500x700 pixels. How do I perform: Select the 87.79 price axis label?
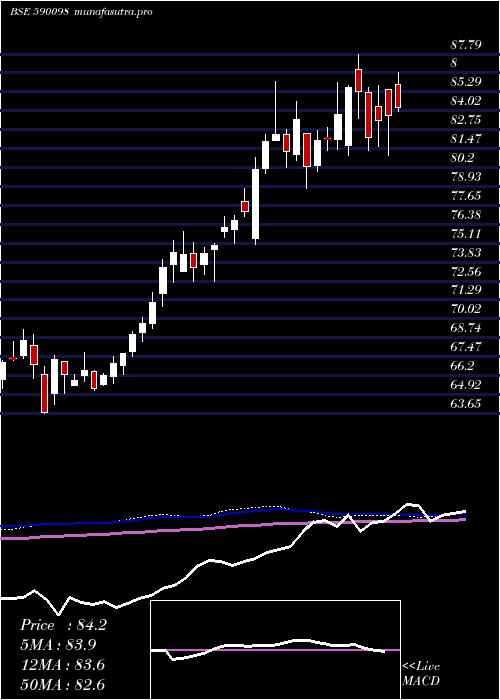point(466,45)
